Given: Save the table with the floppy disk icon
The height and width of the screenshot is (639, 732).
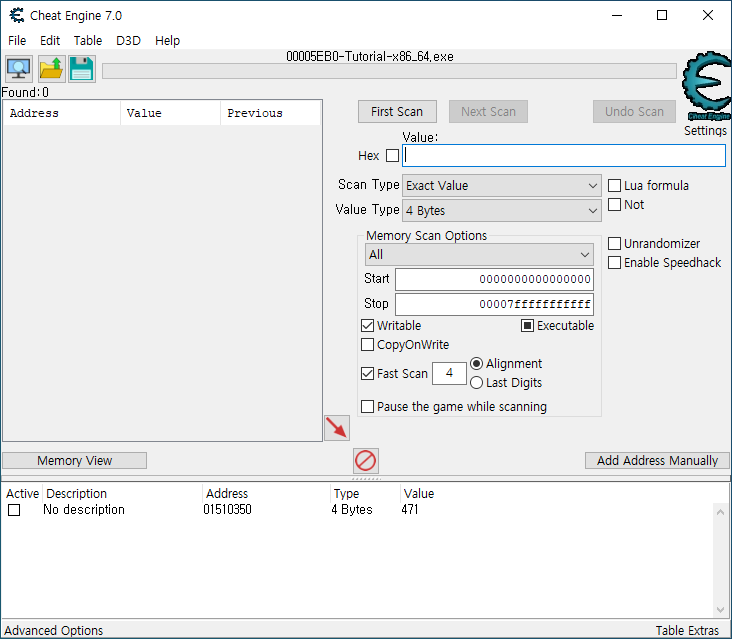Looking at the screenshot, I should pyautogui.click(x=82, y=69).
